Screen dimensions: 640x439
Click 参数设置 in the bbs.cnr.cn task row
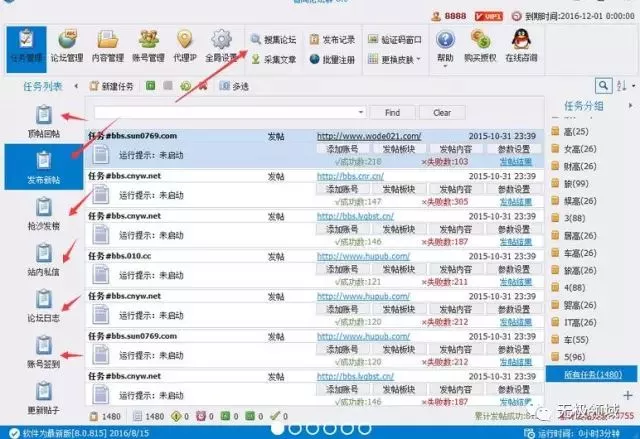[514, 189]
